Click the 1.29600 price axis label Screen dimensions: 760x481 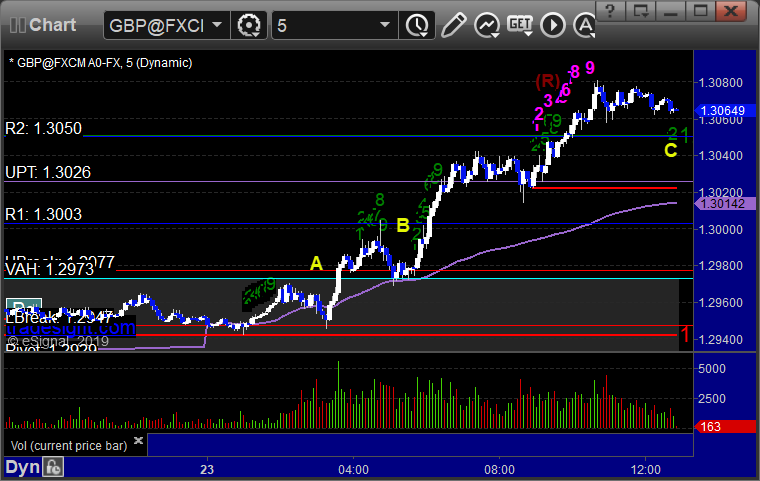point(720,303)
